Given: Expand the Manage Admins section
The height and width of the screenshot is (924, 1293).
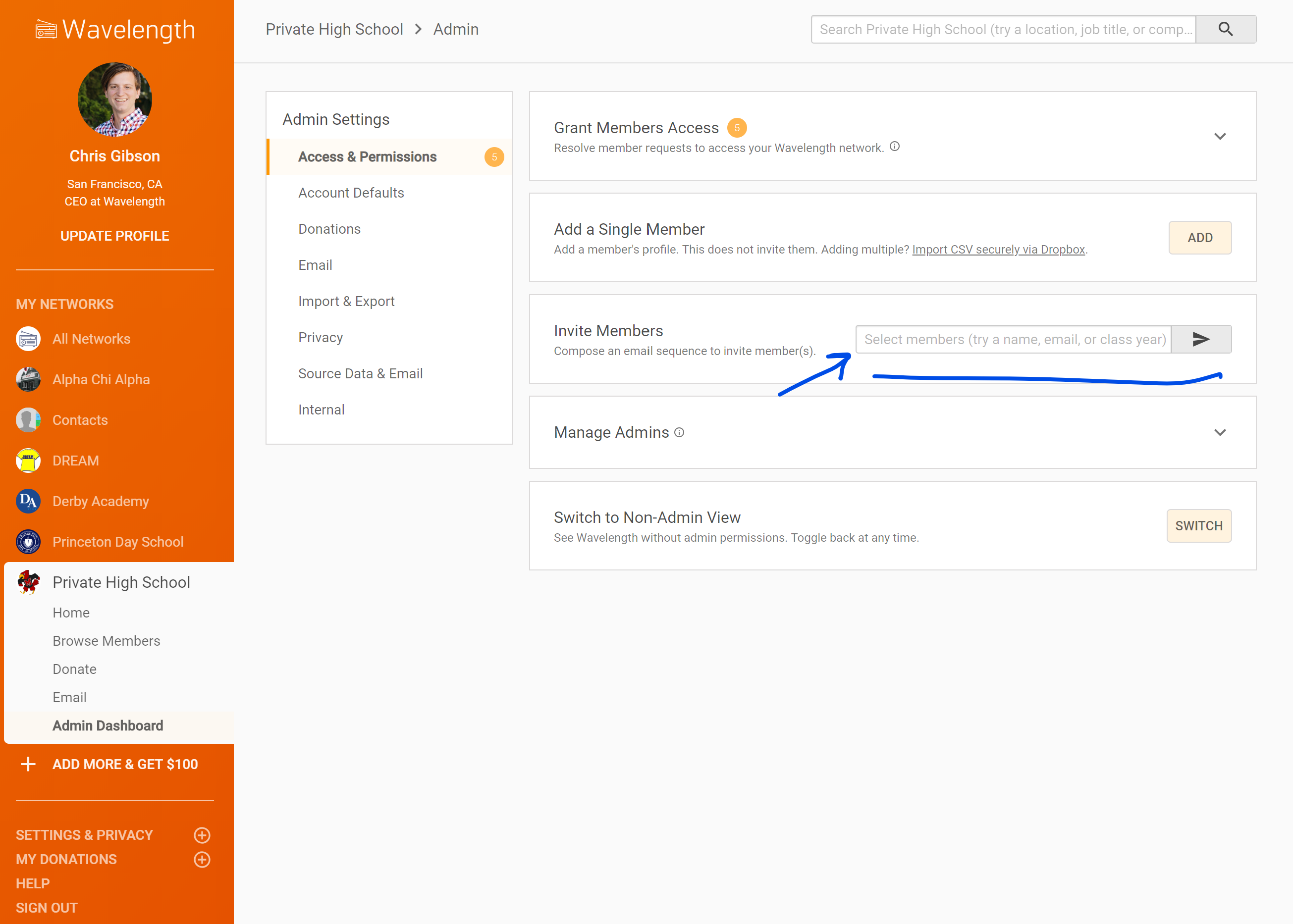Looking at the screenshot, I should tap(1220, 432).
